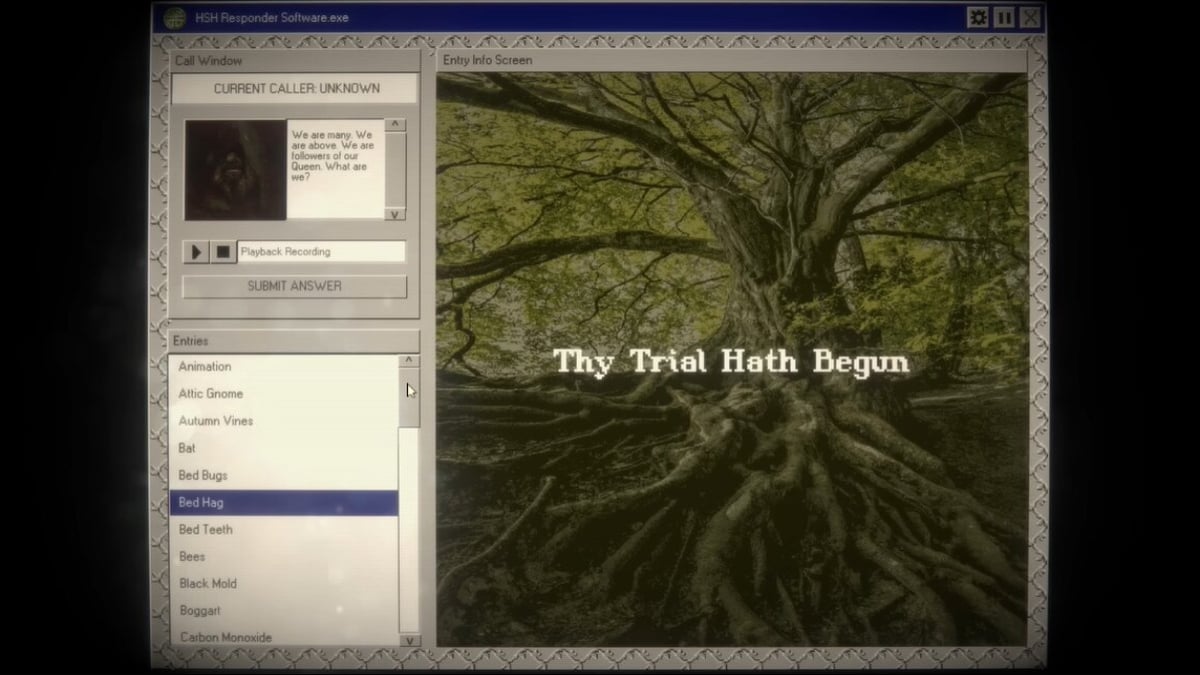The height and width of the screenshot is (675, 1200).
Task: Click the Call Window panel header
Action: tap(295, 60)
